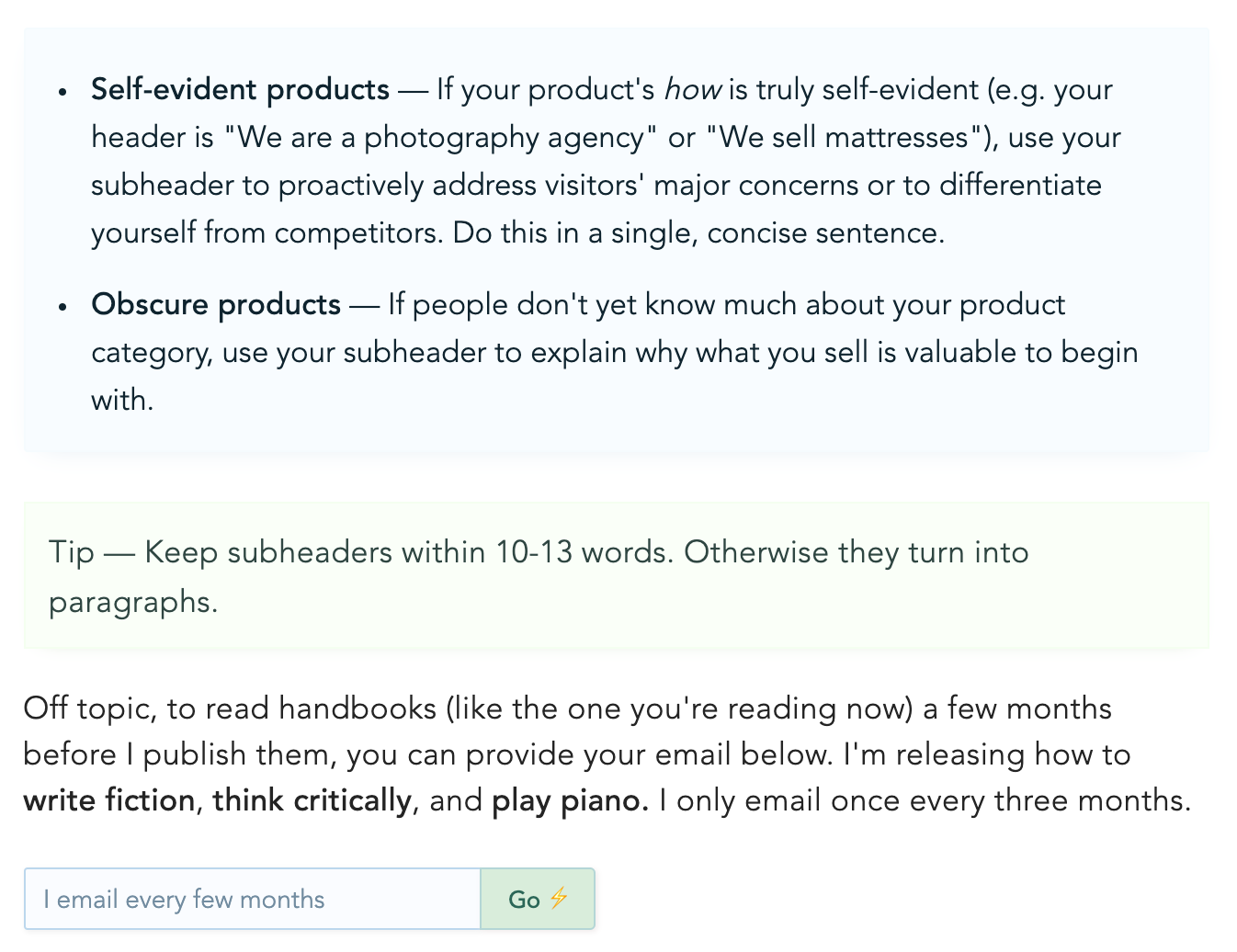Click the bold "write fiction" text
Image resolution: width=1237 pixels, height=952 pixels.
click(x=109, y=800)
